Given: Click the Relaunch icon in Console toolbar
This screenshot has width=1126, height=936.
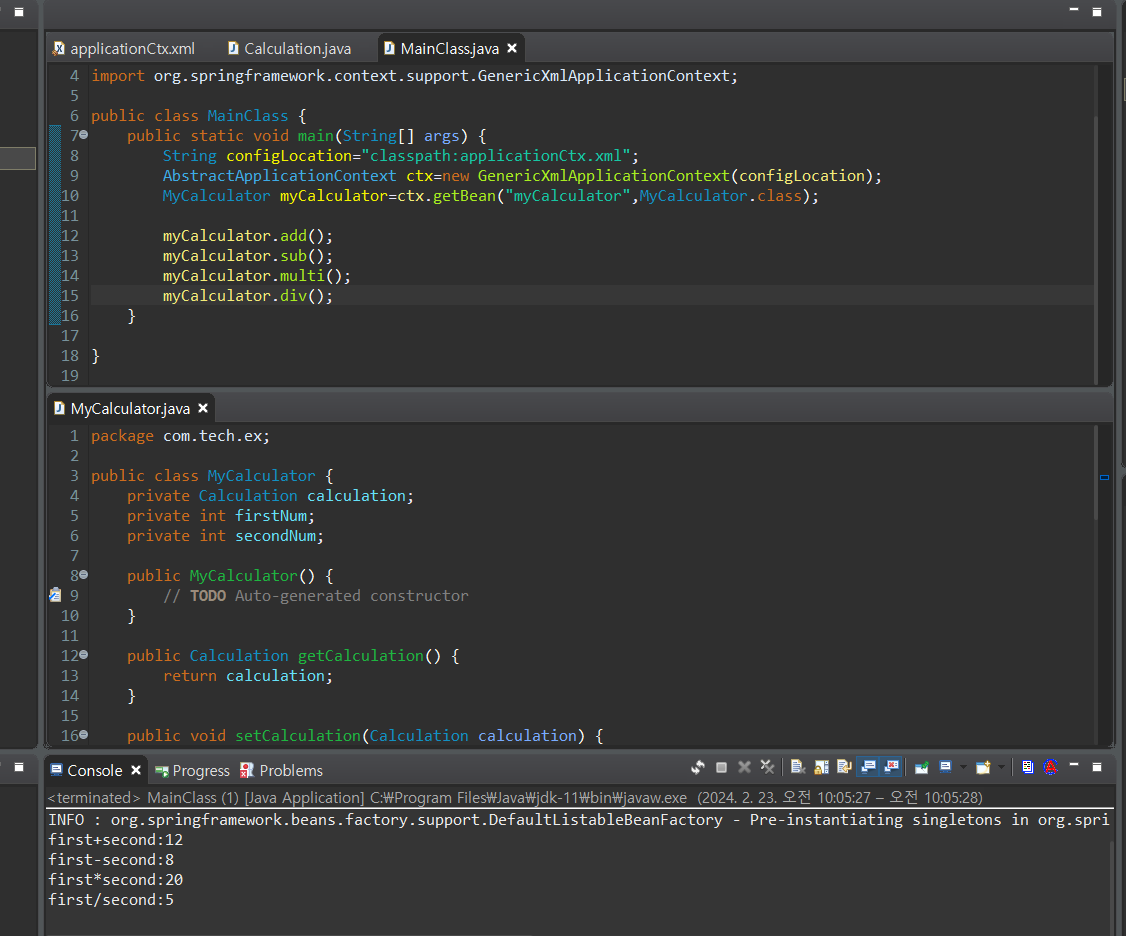Looking at the screenshot, I should point(698,767).
